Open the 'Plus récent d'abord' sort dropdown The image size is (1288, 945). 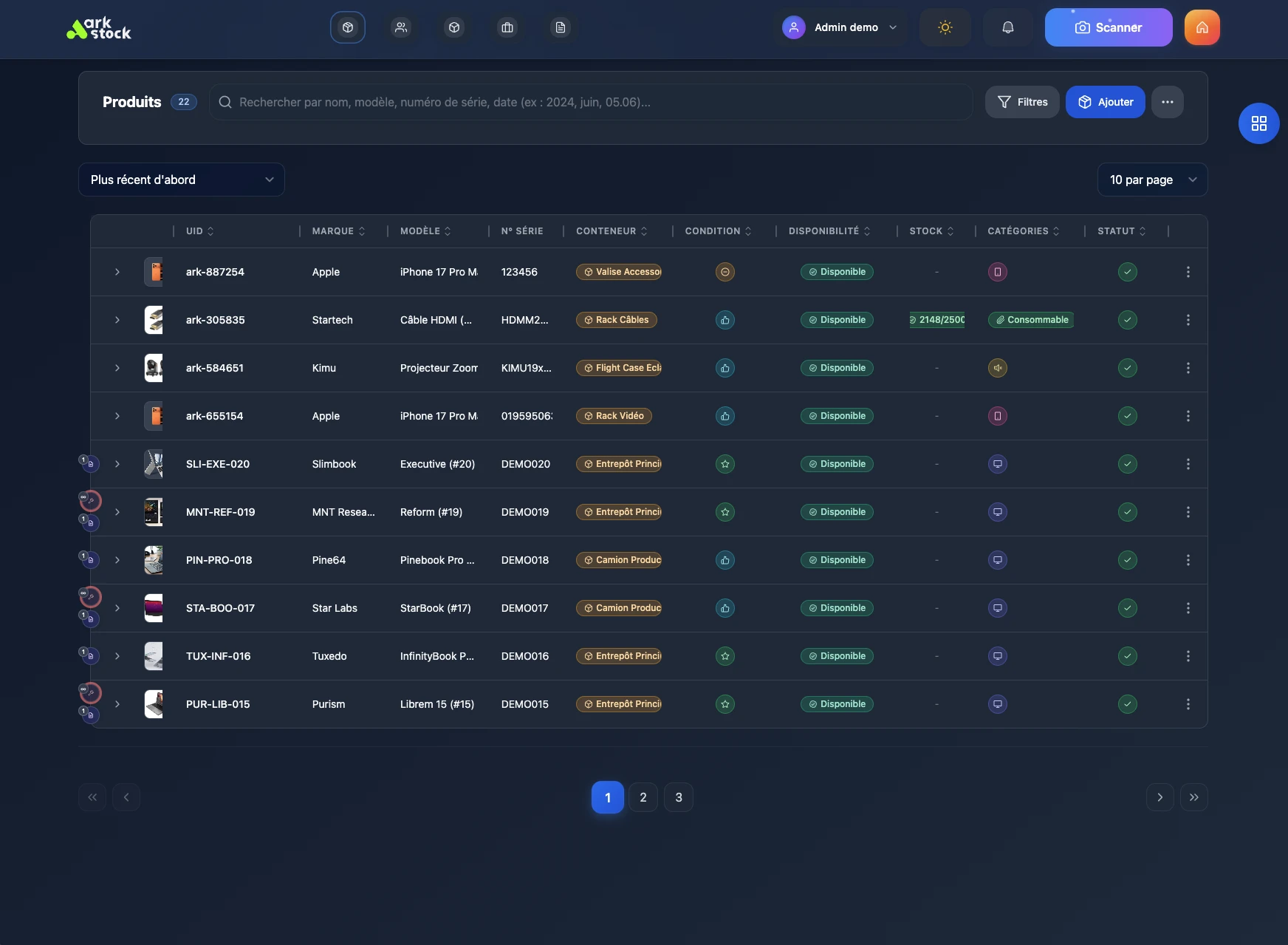182,180
